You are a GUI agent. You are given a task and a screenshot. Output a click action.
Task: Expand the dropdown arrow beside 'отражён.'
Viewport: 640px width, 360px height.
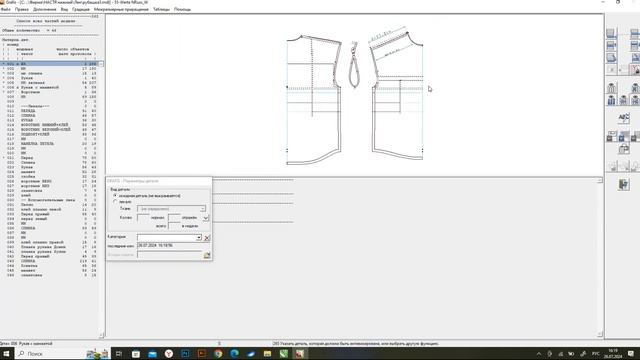(206, 218)
